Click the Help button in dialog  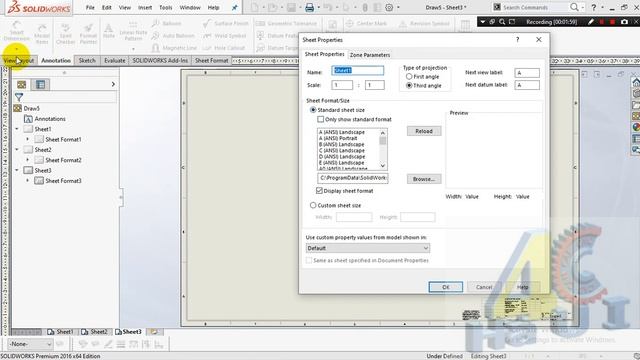coord(523,287)
